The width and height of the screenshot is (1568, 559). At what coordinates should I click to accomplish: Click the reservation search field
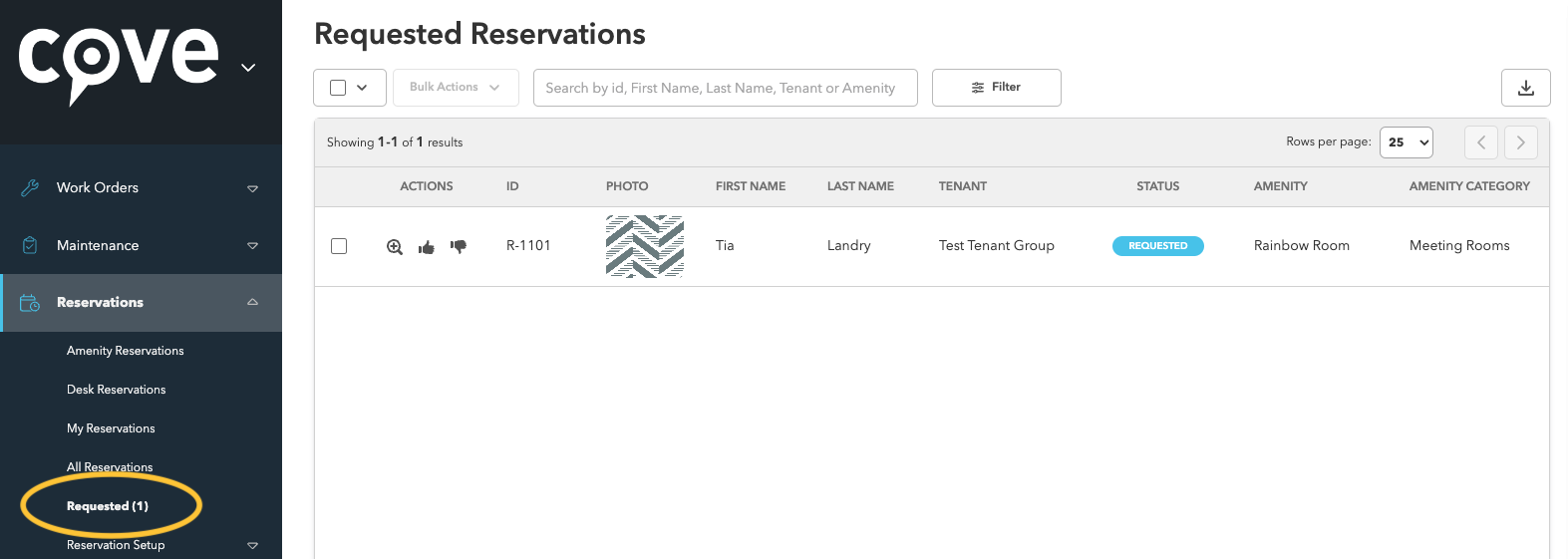click(725, 88)
